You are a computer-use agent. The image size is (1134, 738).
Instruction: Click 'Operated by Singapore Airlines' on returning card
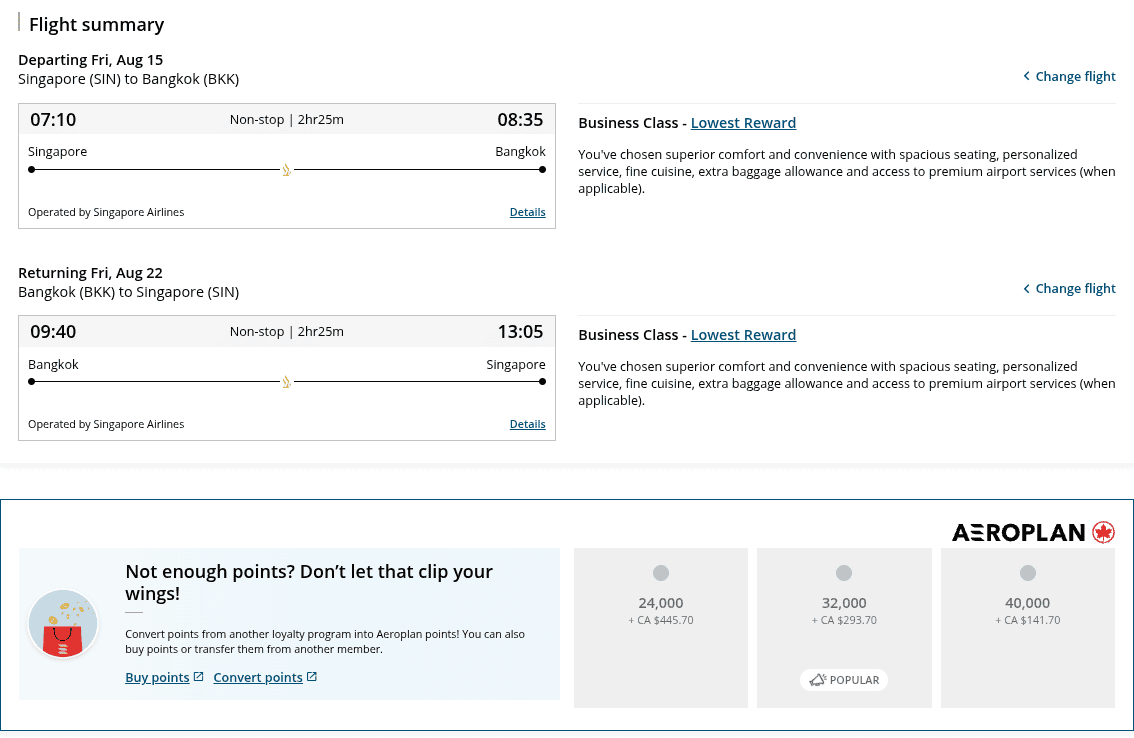coord(106,424)
